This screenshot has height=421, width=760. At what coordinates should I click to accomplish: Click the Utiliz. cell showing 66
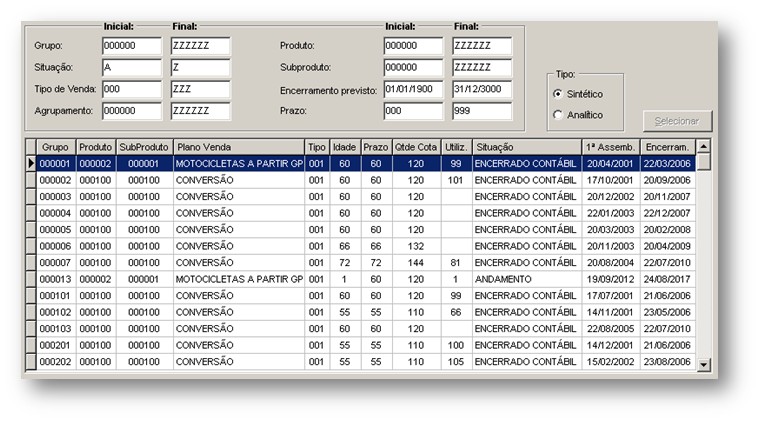pos(456,312)
